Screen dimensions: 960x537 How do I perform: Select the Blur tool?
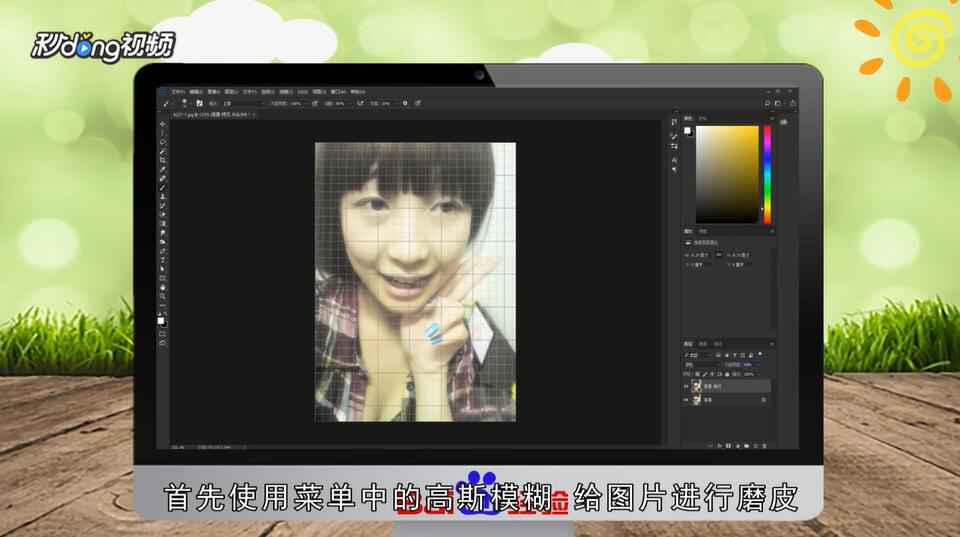click(x=162, y=233)
